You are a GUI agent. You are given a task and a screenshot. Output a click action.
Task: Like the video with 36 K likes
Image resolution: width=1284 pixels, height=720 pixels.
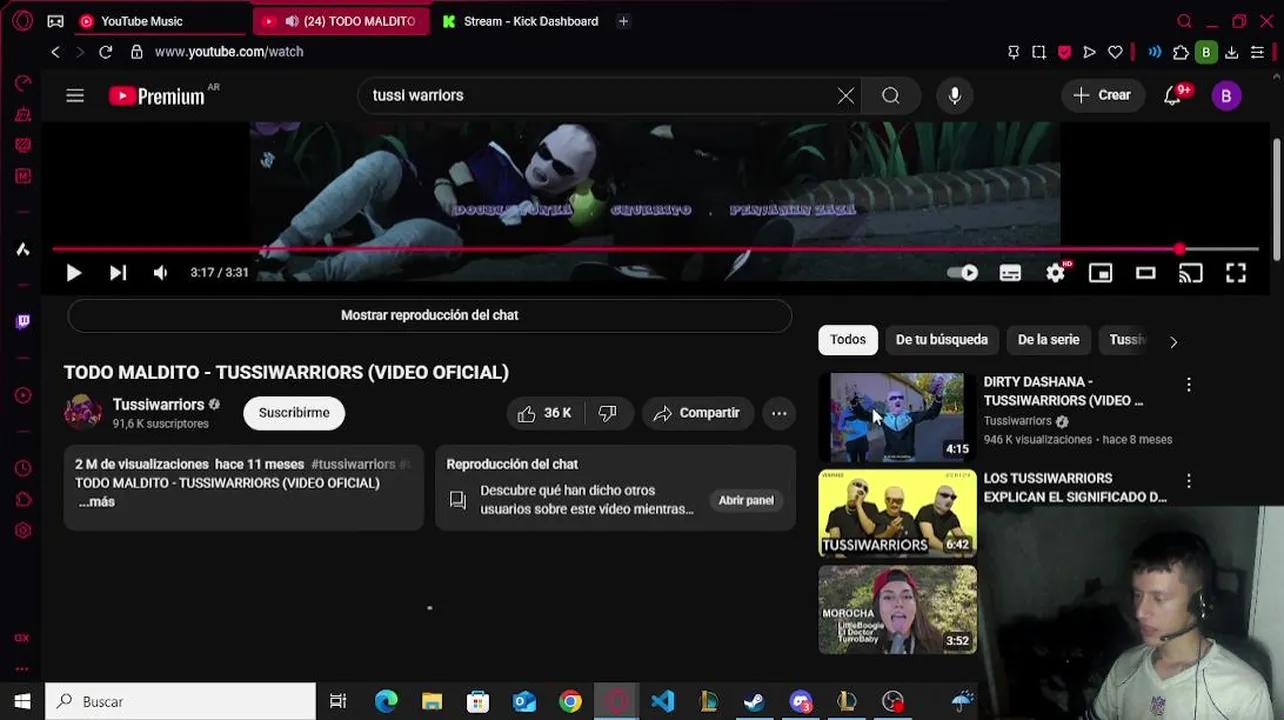(x=545, y=413)
